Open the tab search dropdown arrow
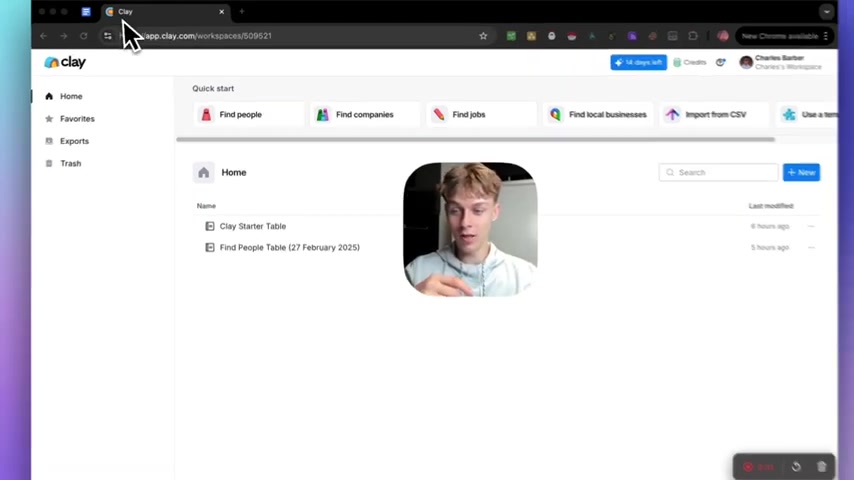854x480 pixels. (827, 11)
